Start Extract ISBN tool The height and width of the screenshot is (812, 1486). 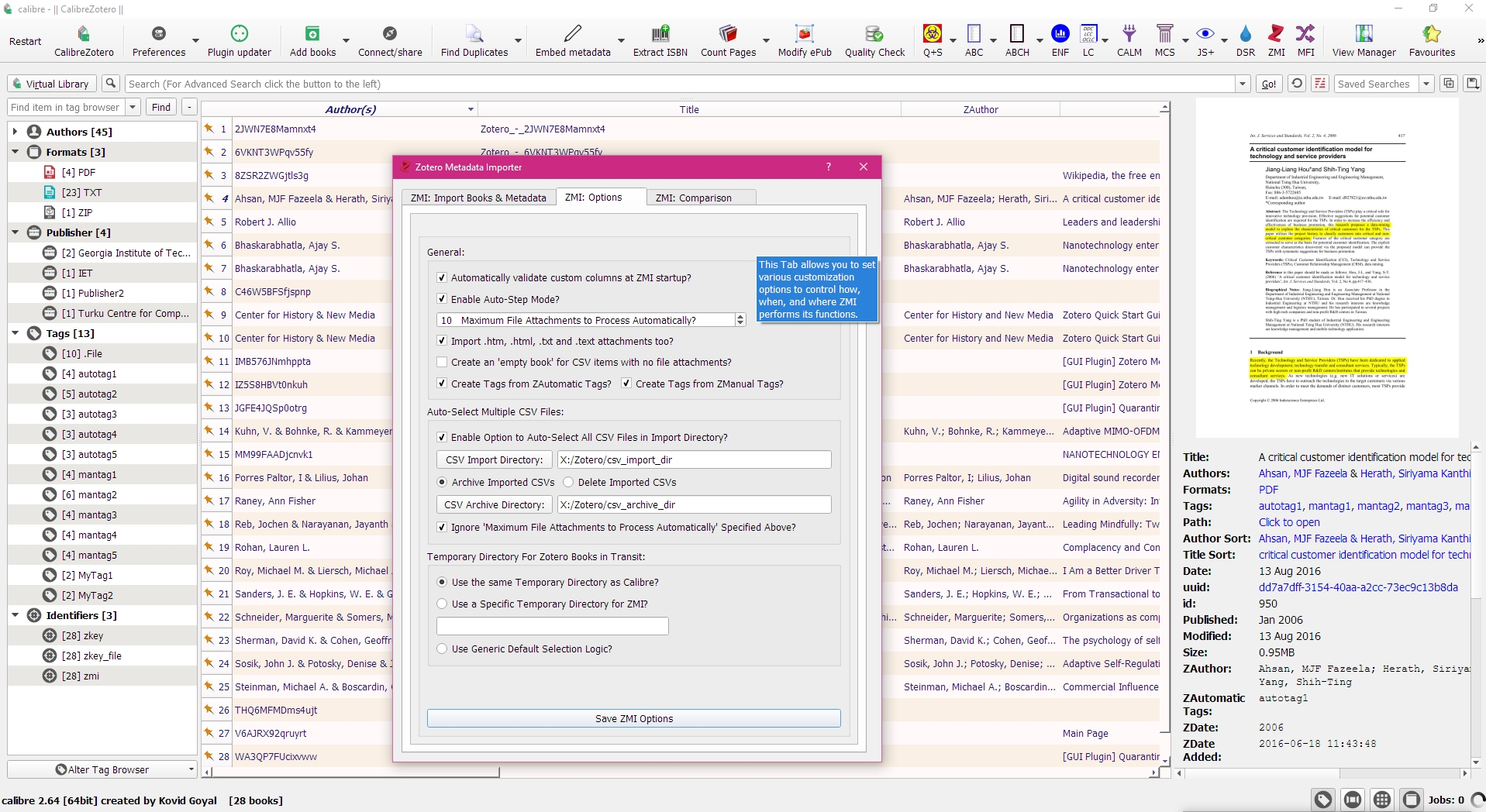(x=660, y=40)
